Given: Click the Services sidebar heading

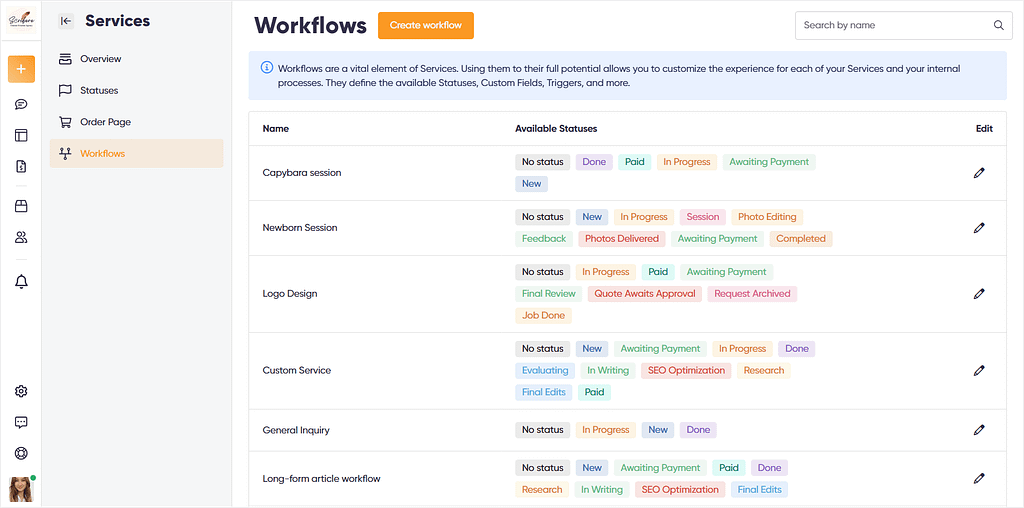Looking at the screenshot, I should [x=118, y=21].
